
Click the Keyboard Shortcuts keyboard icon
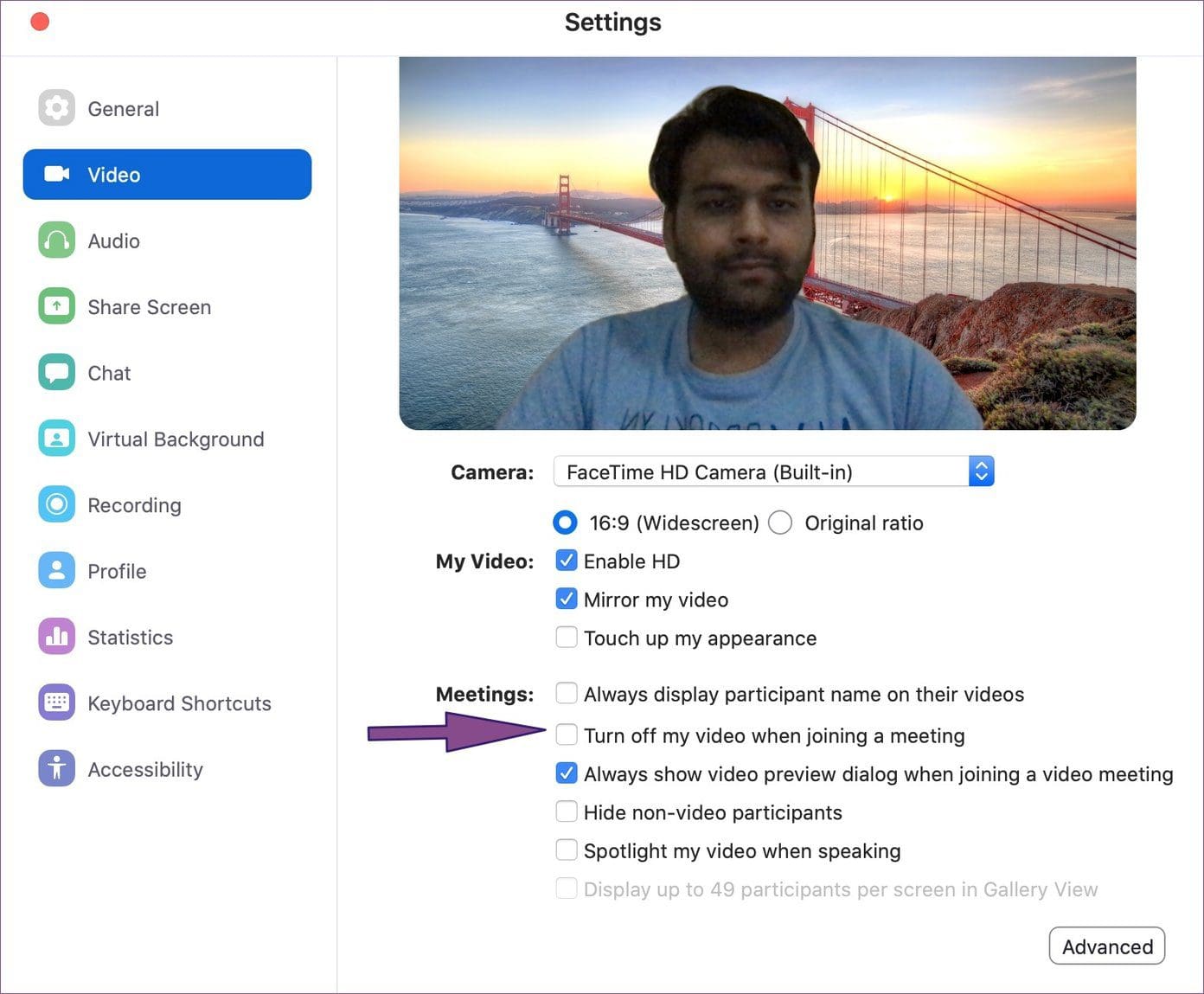(x=56, y=702)
